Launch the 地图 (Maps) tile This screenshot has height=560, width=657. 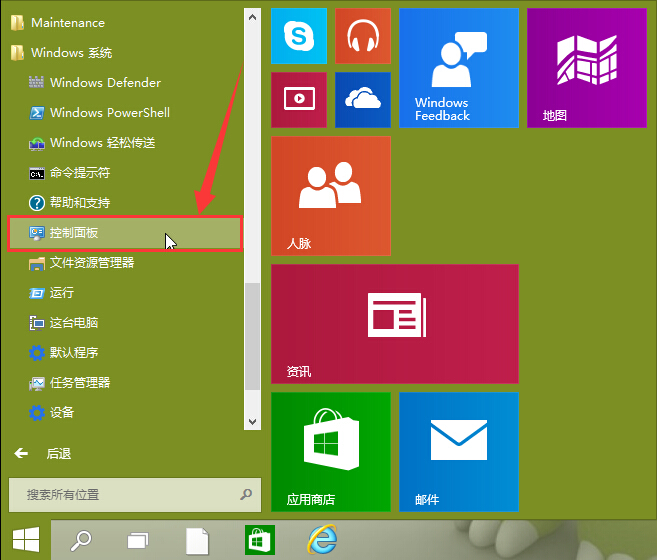(x=586, y=68)
